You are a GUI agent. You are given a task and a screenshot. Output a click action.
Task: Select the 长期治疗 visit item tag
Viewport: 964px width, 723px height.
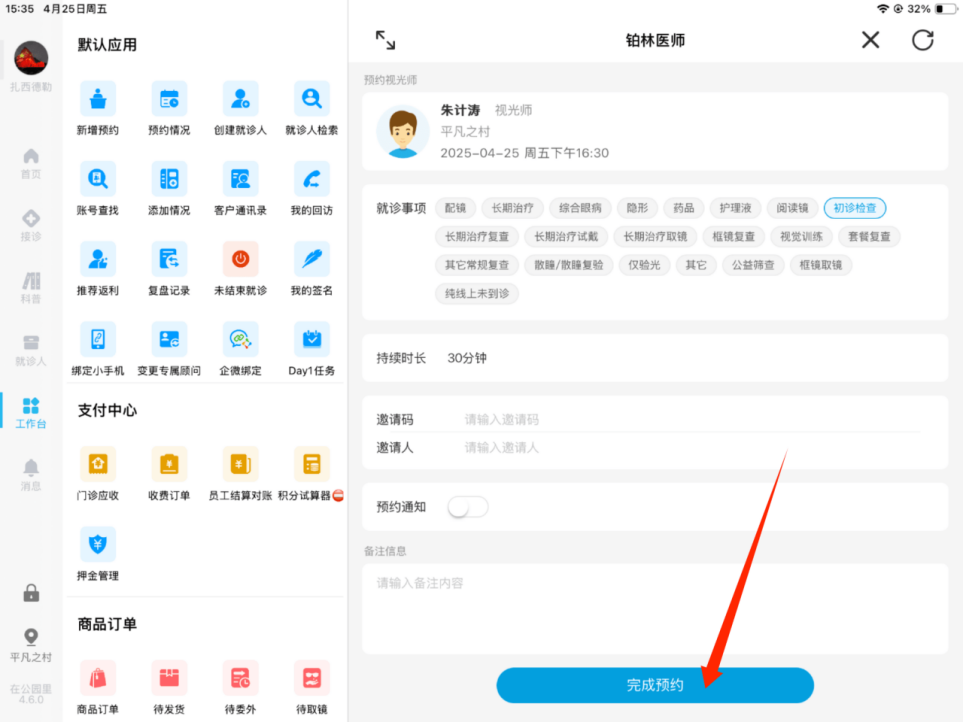(512, 208)
